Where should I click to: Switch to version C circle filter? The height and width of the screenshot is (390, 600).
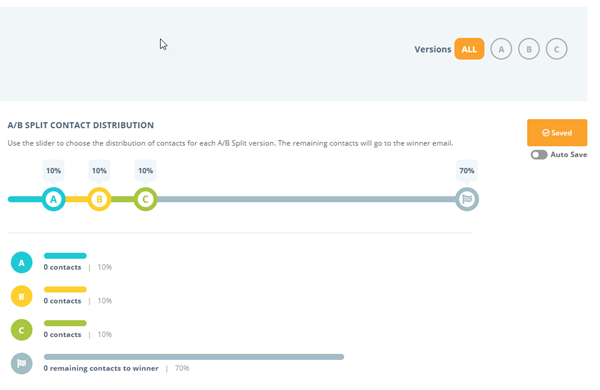coord(556,49)
